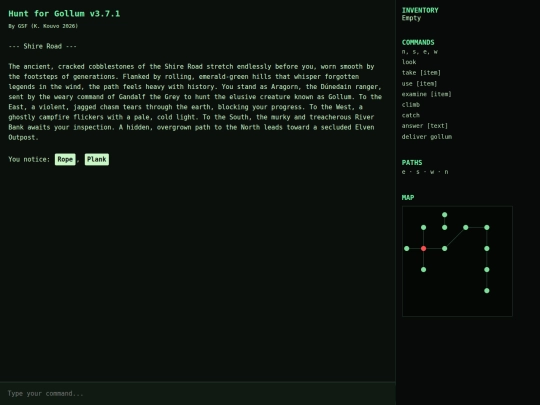Viewport: 540px width, 405px height.
Task: Click the 'deliver gollum' command text
Action: 427,137
